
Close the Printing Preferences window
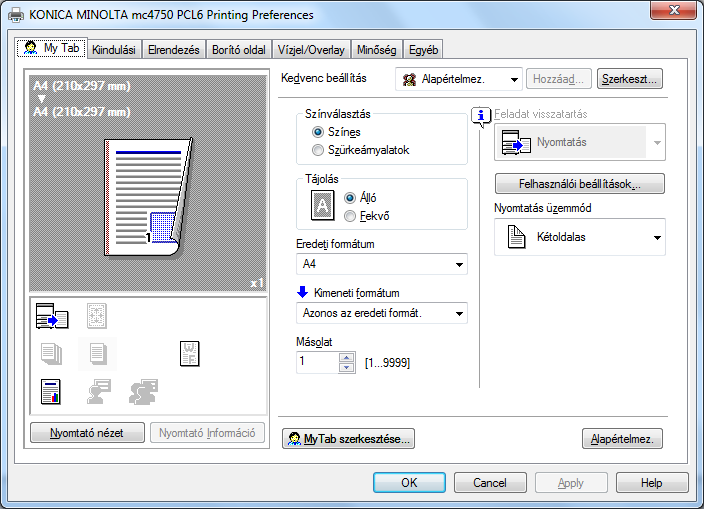(674, 10)
